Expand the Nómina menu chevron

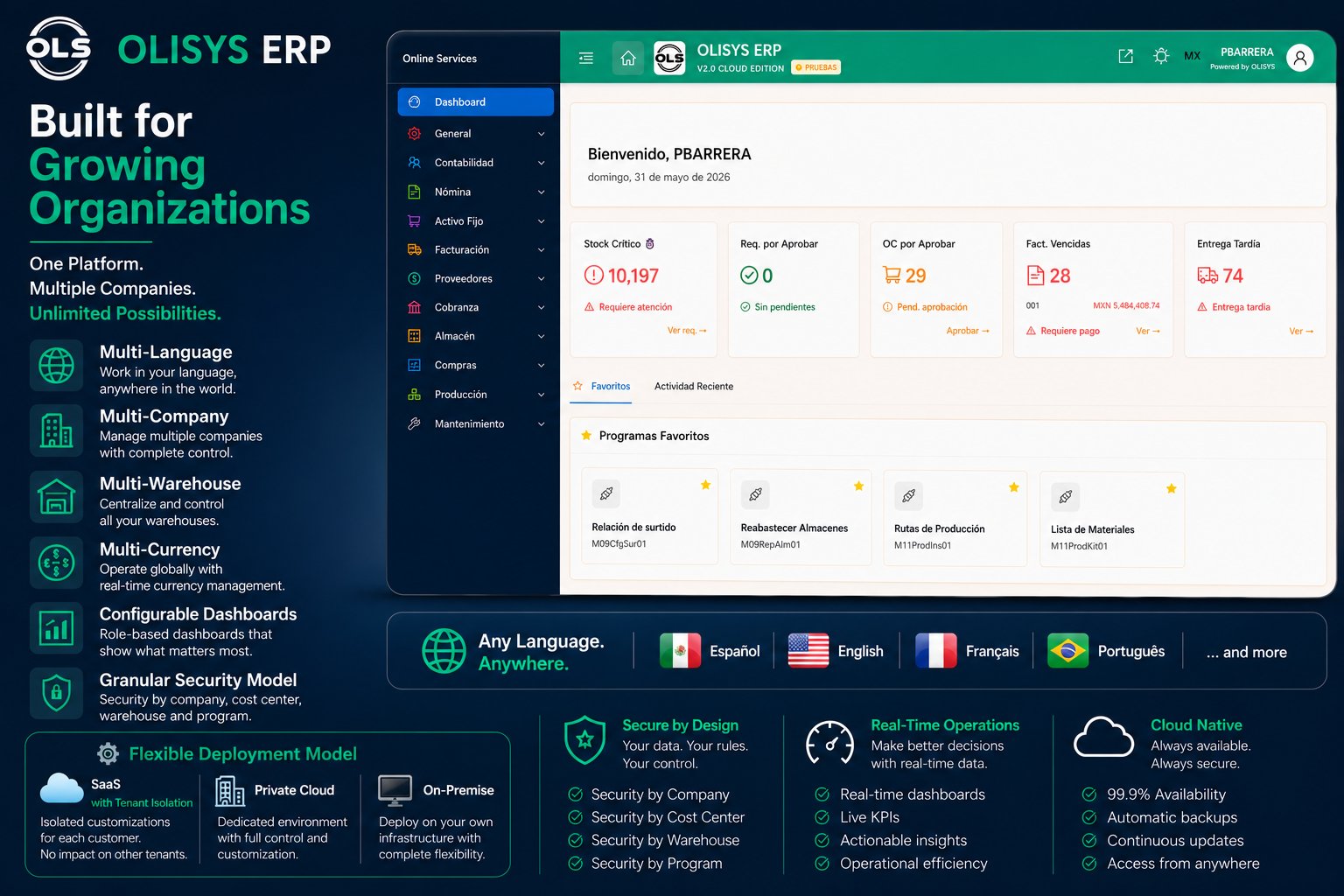pyautogui.click(x=541, y=192)
